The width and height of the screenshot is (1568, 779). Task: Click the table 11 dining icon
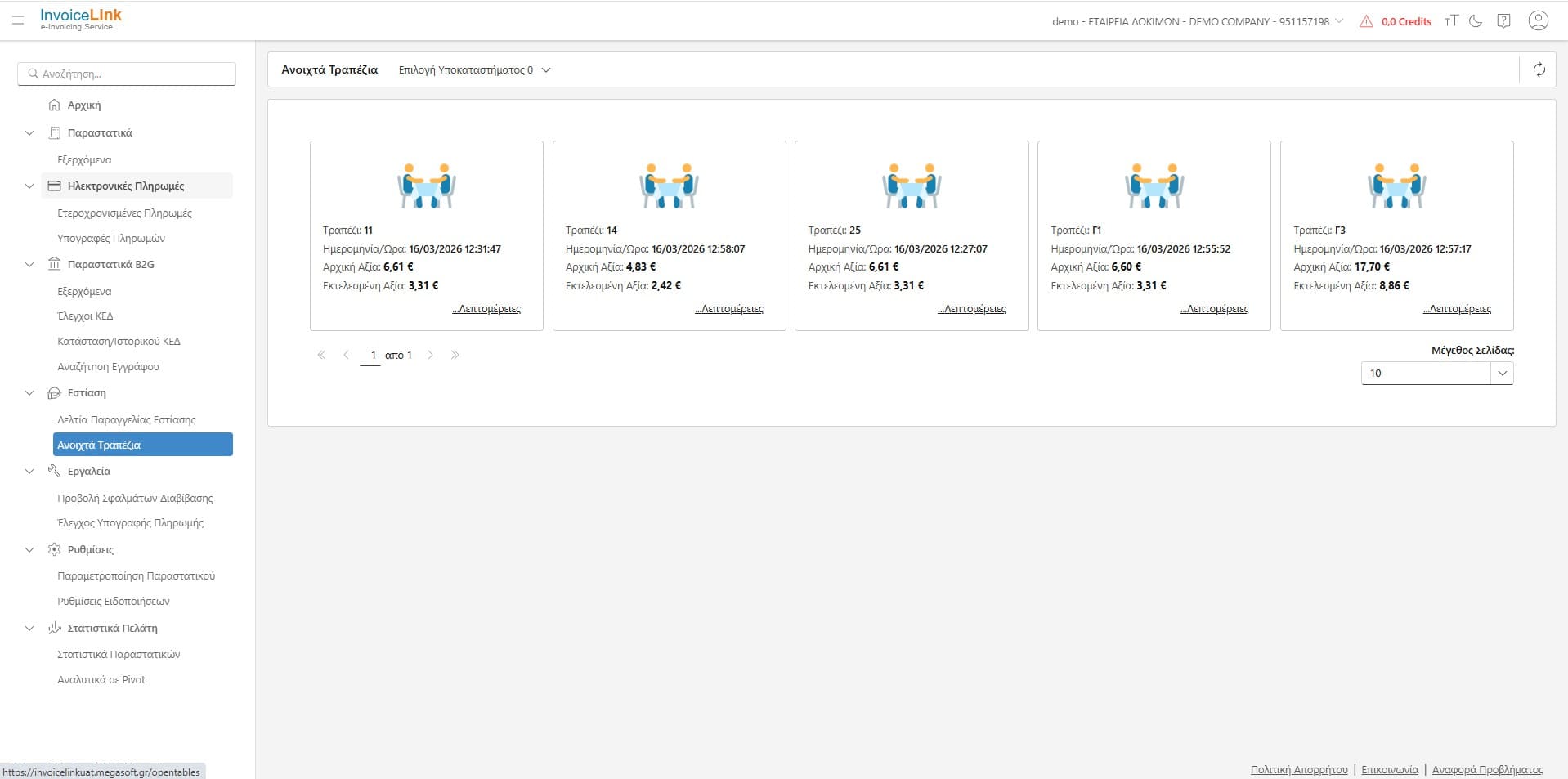click(x=426, y=186)
